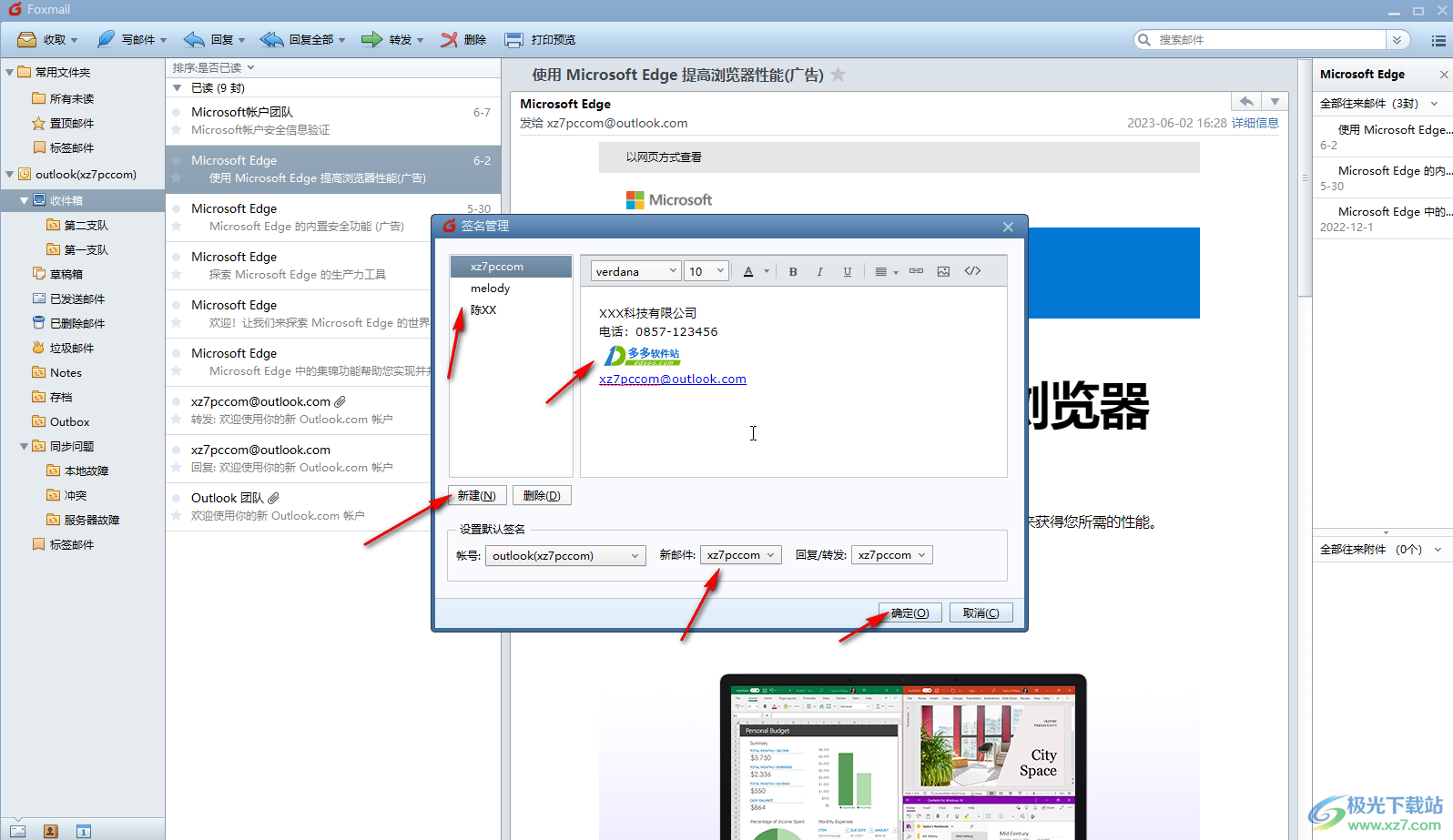Click the 删除(D) delete signature button
The image size is (1453, 840).
(x=542, y=496)
